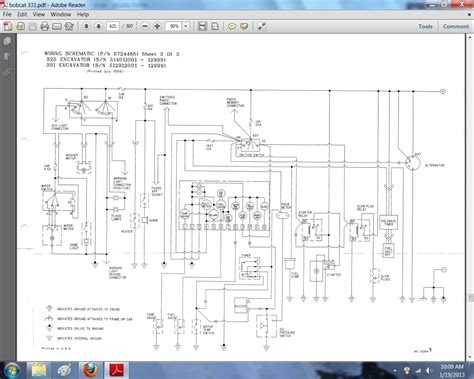Click the Windows Start button

(x=12, y=370)
